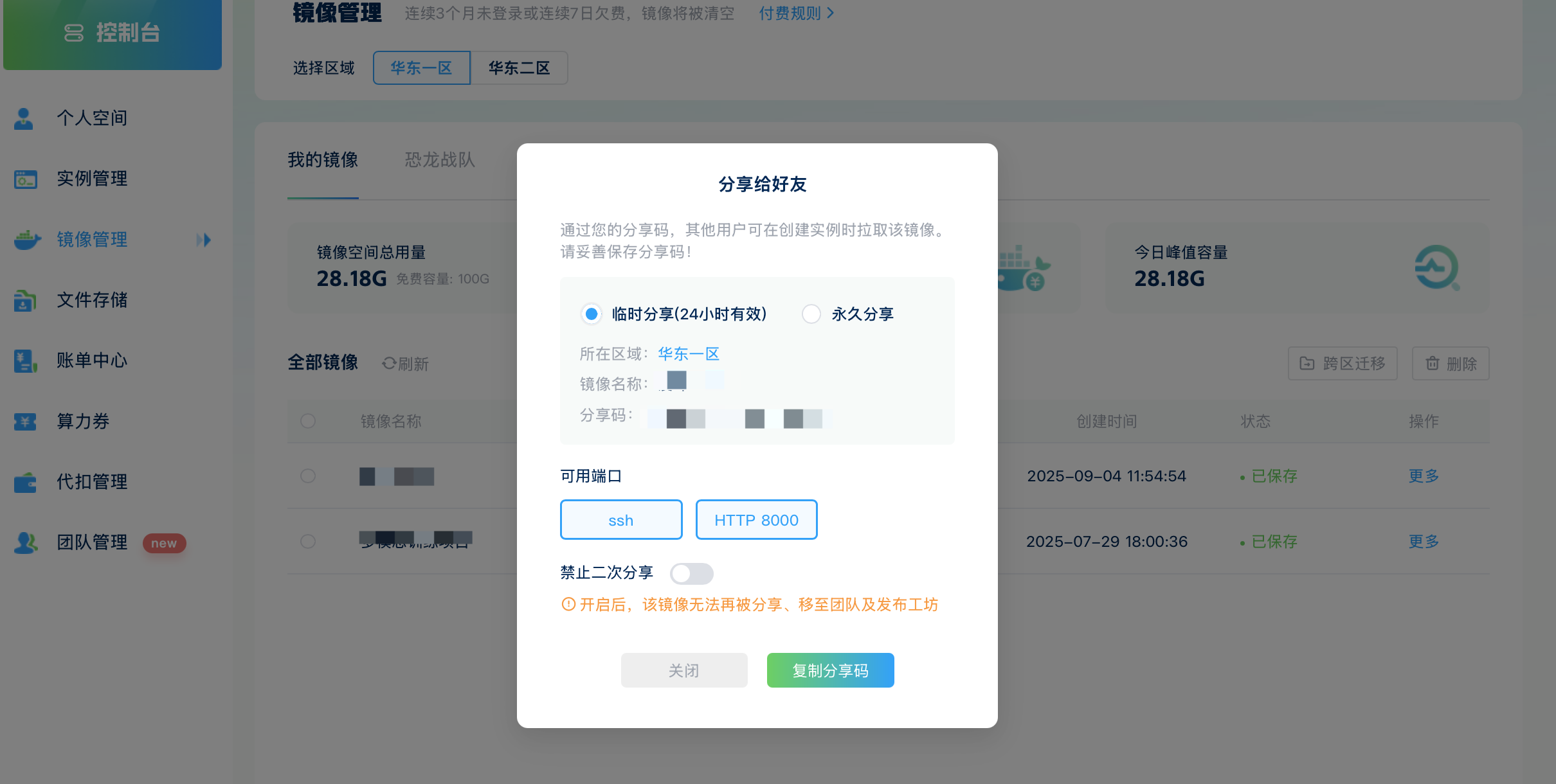Open 实例管理 from the sidebar

point(92,179)
